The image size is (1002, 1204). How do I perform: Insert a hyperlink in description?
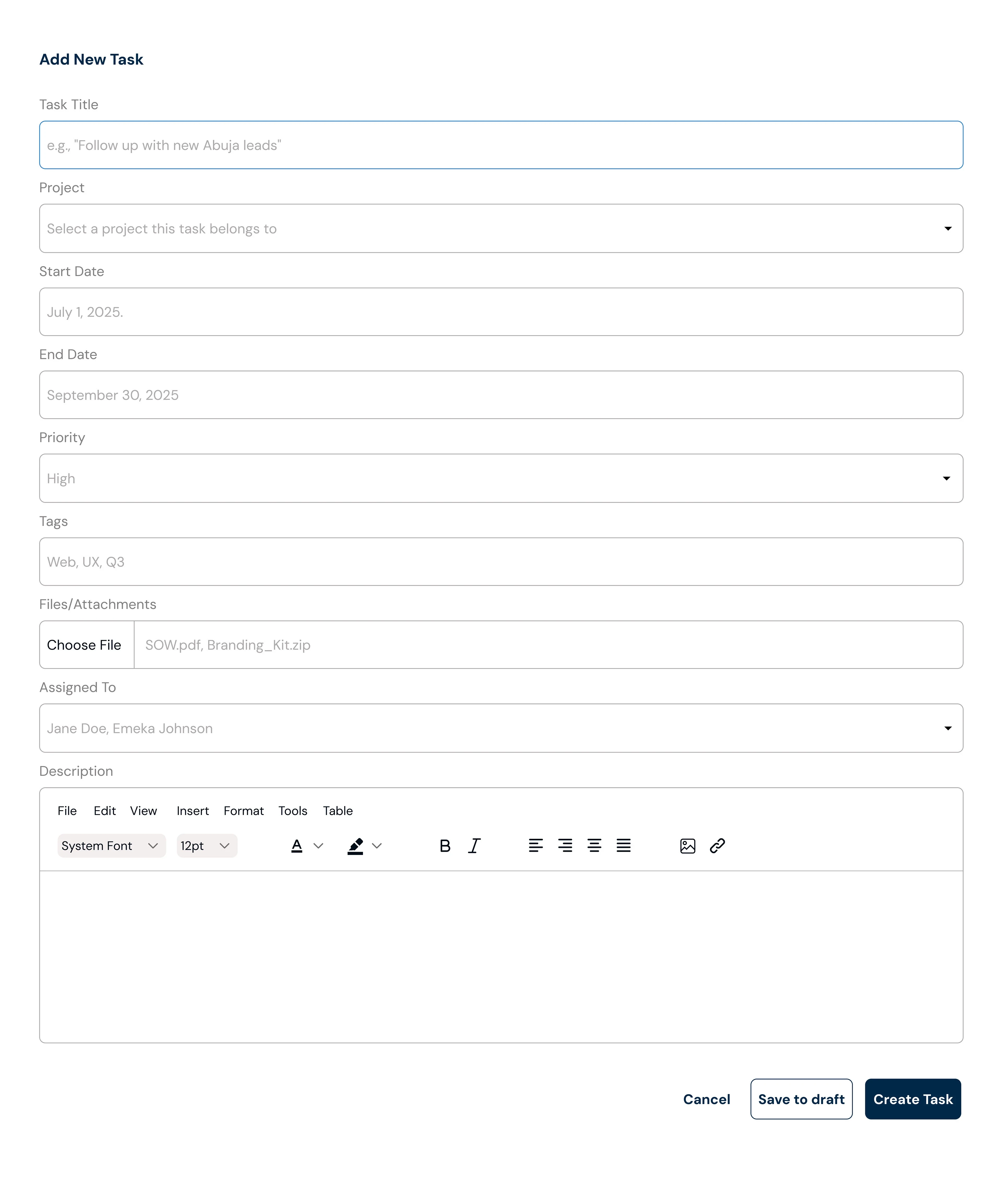point(717,846)
